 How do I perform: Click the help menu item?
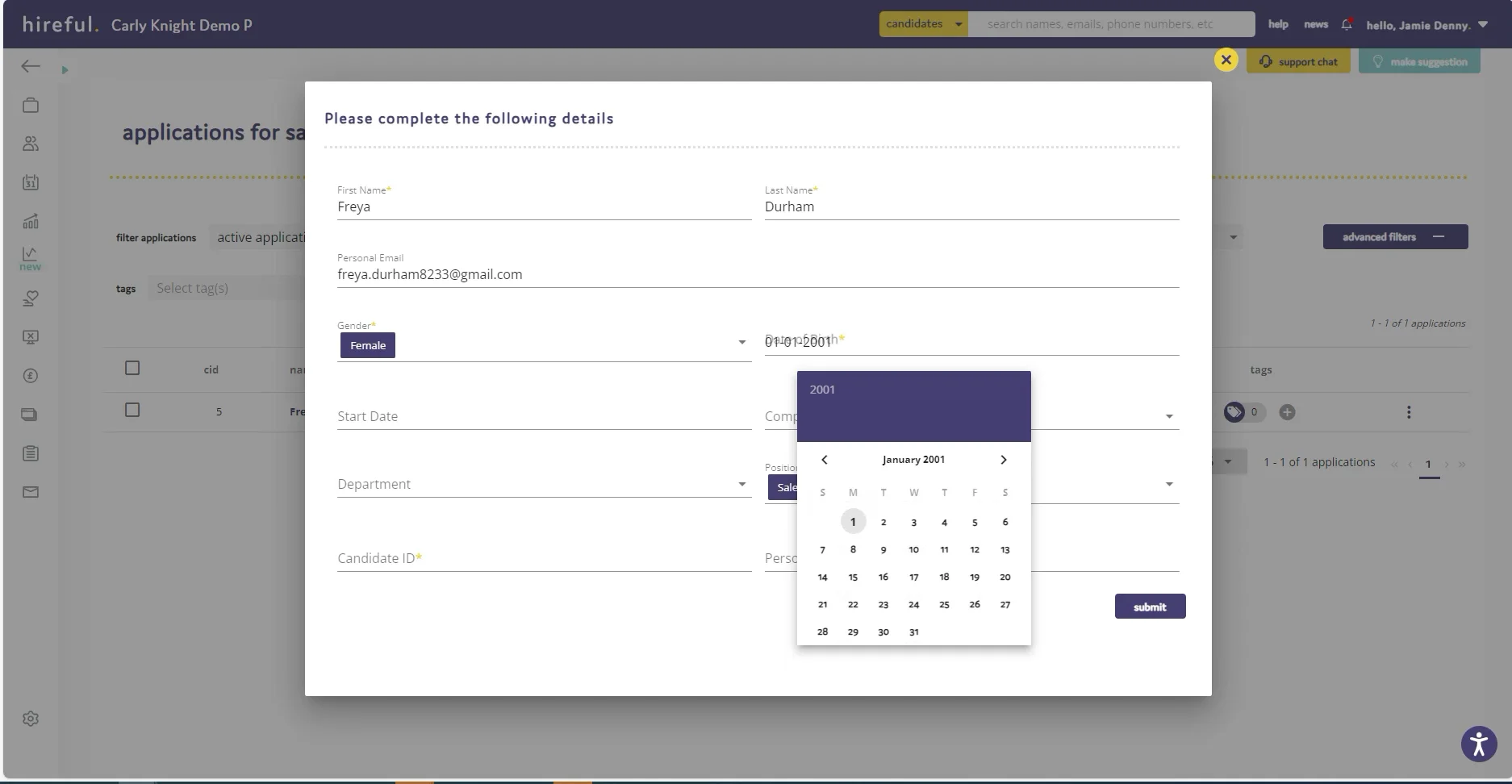click(1278, 24)
